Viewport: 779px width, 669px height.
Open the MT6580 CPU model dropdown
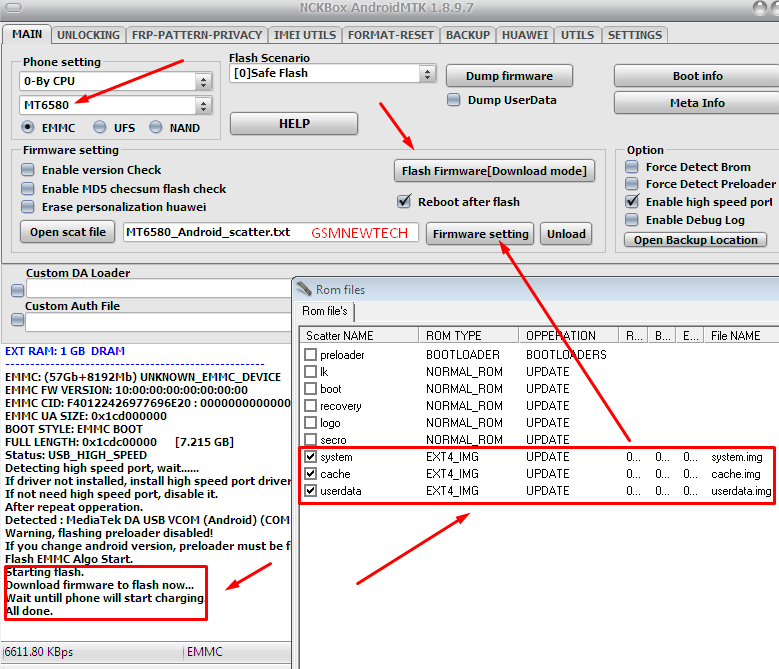coord(203,105)
